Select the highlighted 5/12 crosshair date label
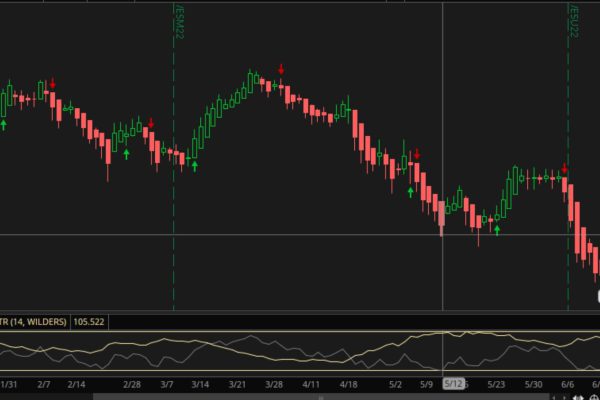This screenshot has width=600, height=400. (454, 384)
